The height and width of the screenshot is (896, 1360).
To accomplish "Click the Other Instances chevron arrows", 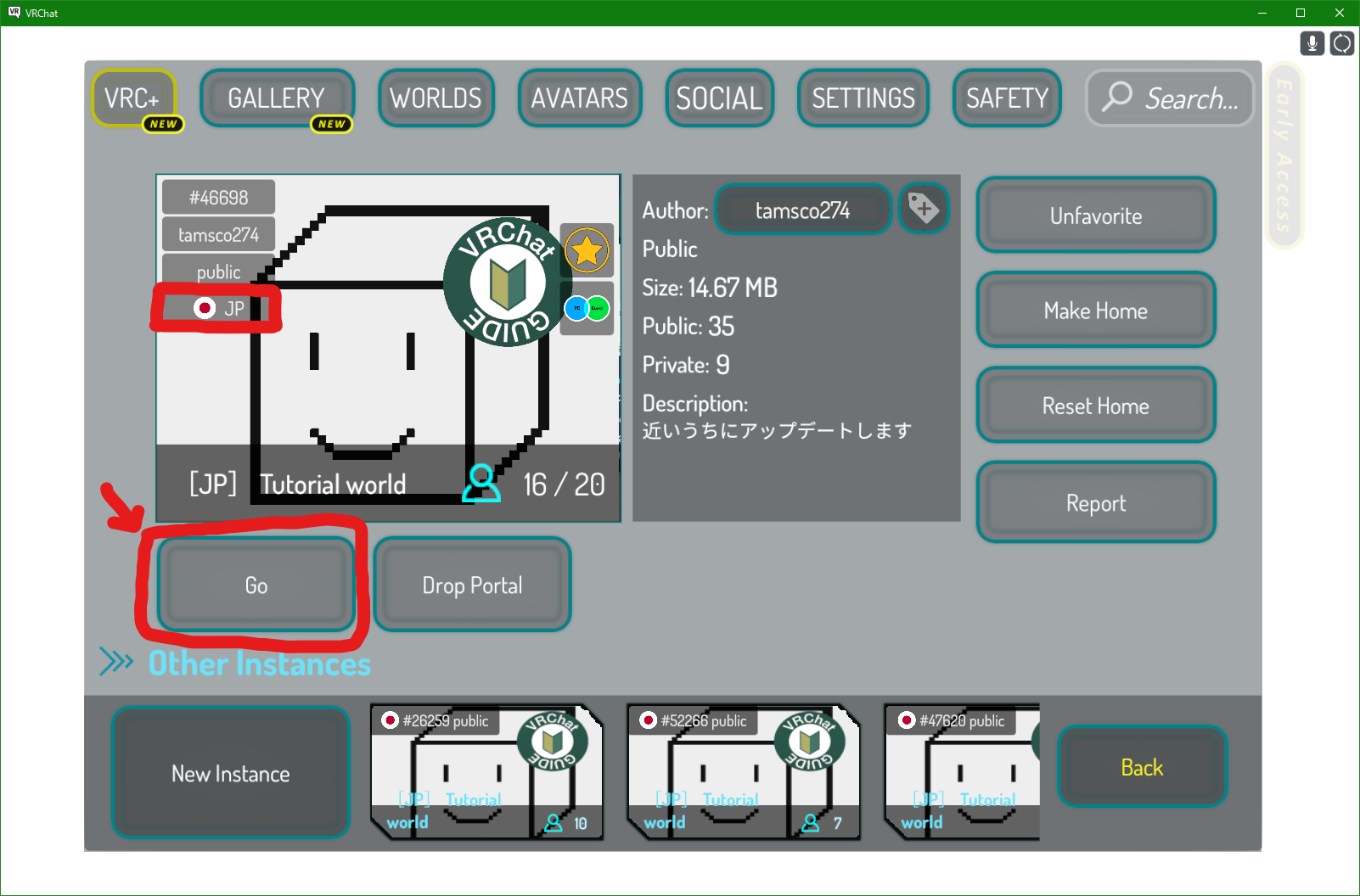I will pos(116,662).
